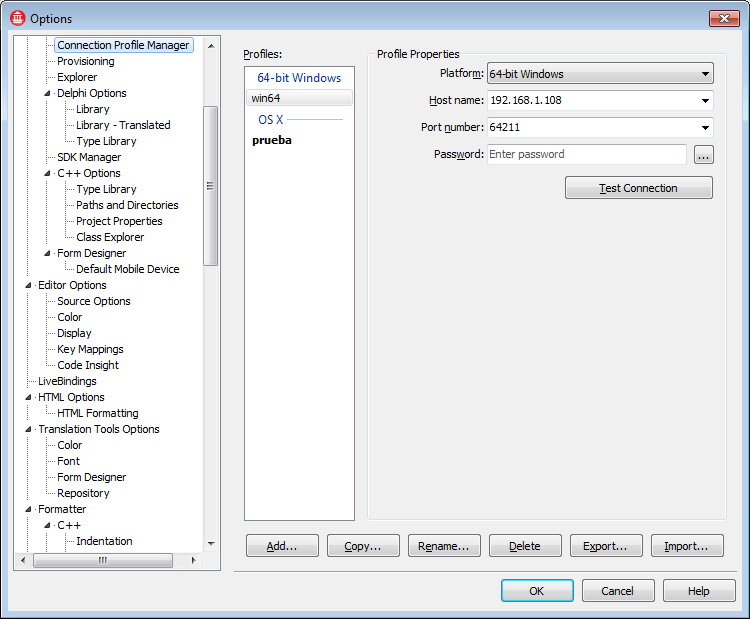
Task: Click the Add... button
Action: point(282,546)
